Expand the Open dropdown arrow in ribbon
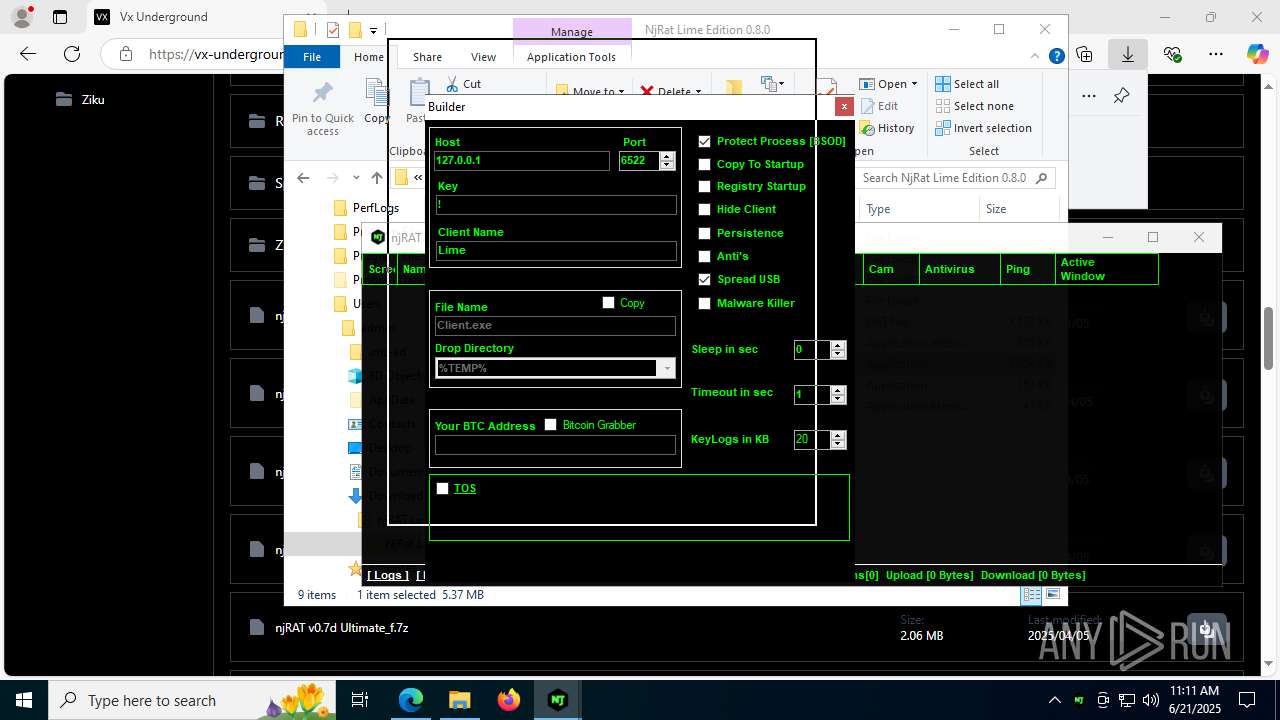 click(914, 84)
